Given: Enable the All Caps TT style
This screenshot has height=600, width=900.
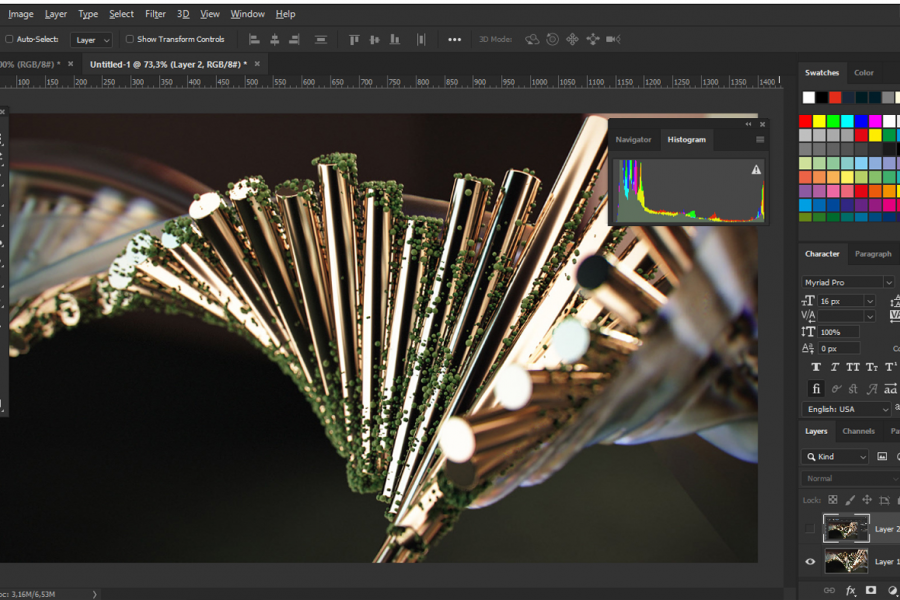Looking at the screenshot, I should pyautogui.click(x=853, y=367).
